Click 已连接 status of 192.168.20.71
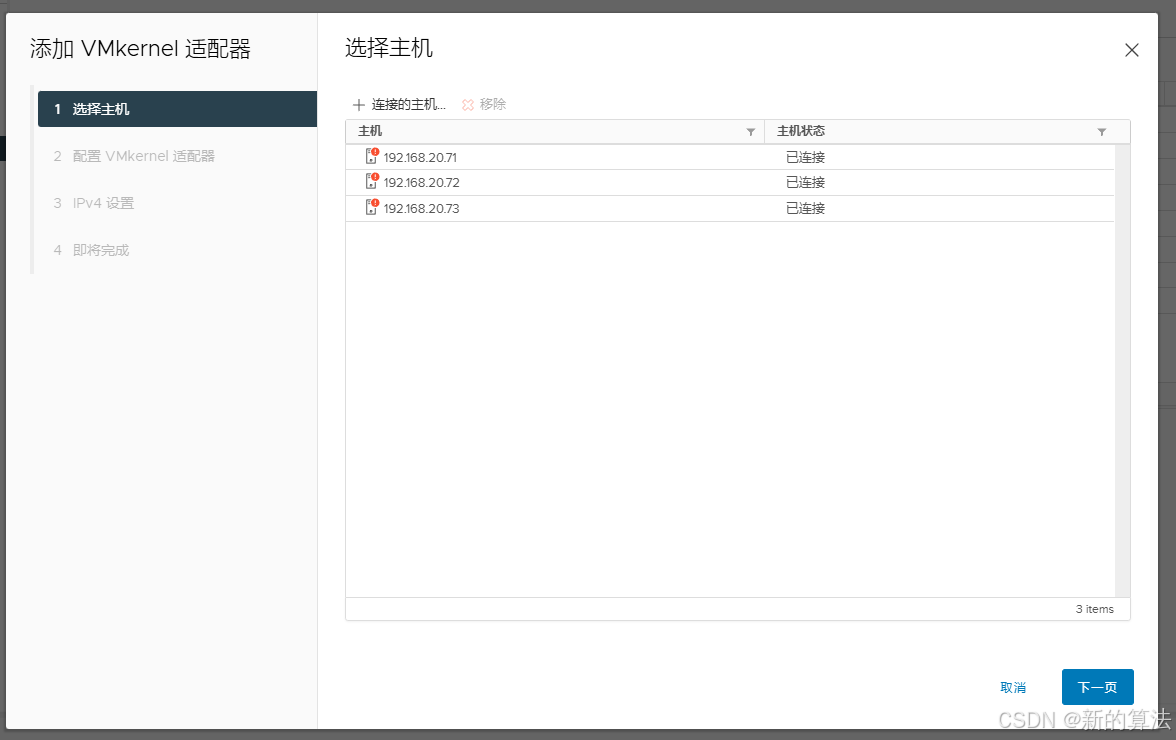This screenshot has width=1176, height=740. [x=806, y=157]
